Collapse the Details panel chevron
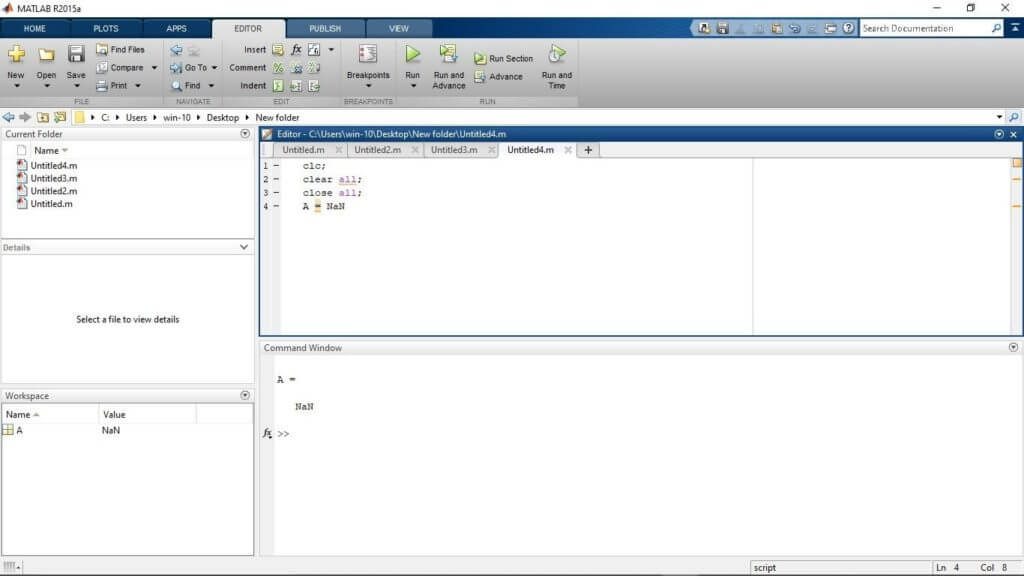Screen dimensions: 1024x576 (x=246, y=247)
